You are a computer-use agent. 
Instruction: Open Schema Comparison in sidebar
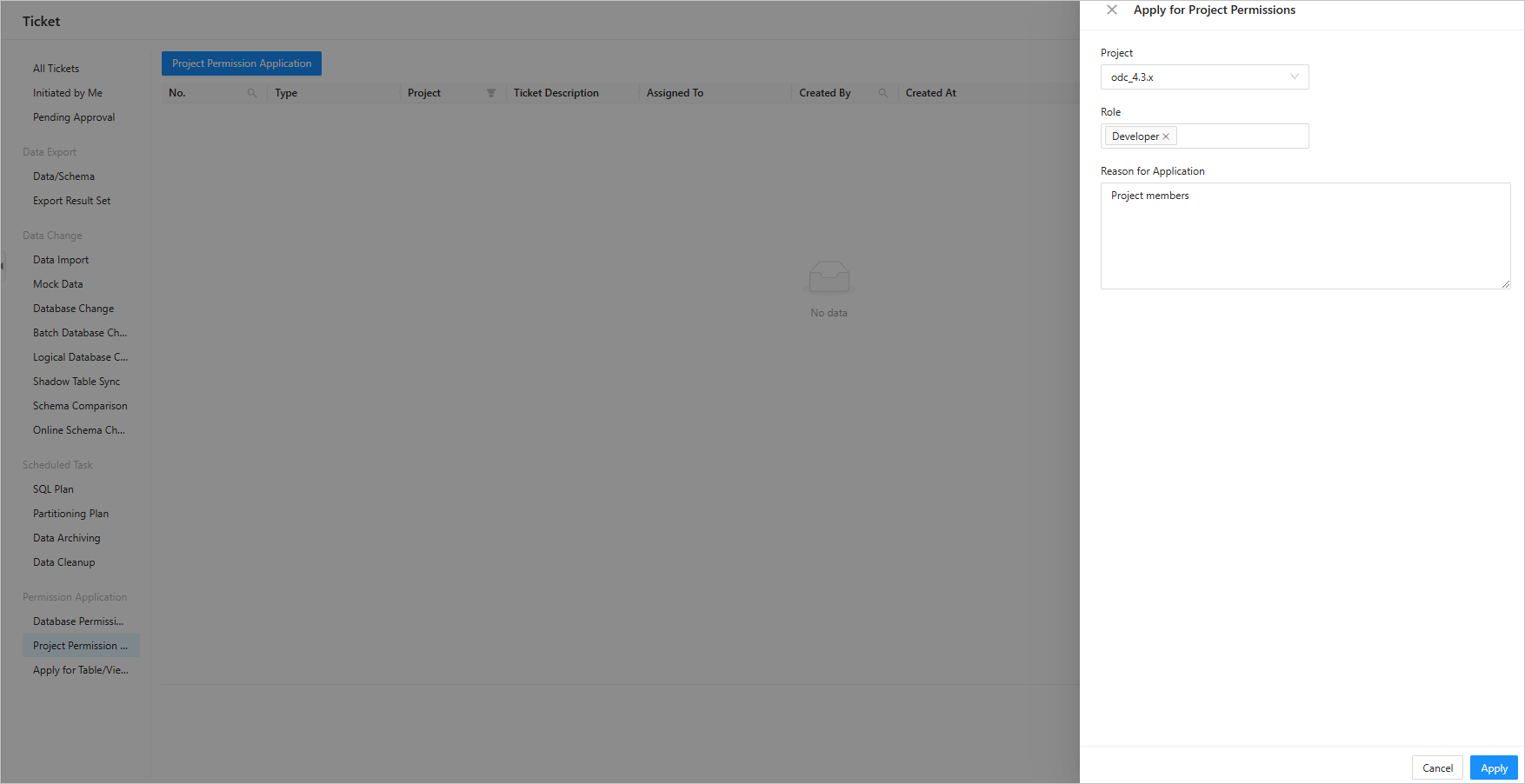80,406
